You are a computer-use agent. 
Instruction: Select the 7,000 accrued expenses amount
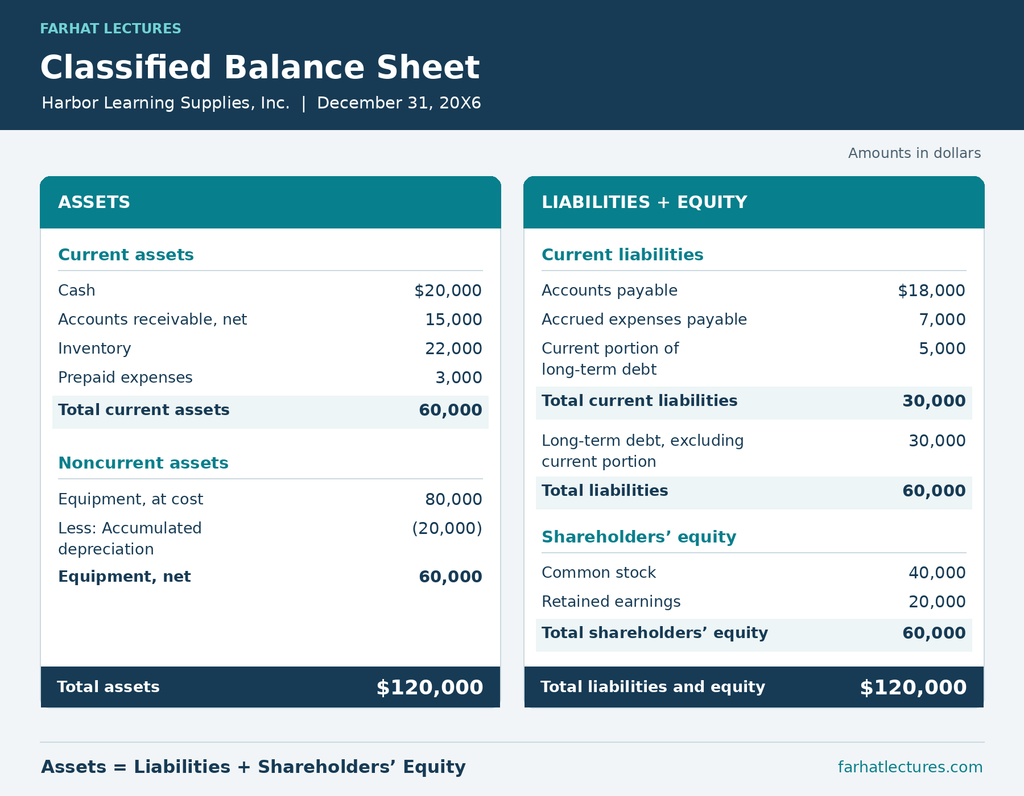[942, 320]
